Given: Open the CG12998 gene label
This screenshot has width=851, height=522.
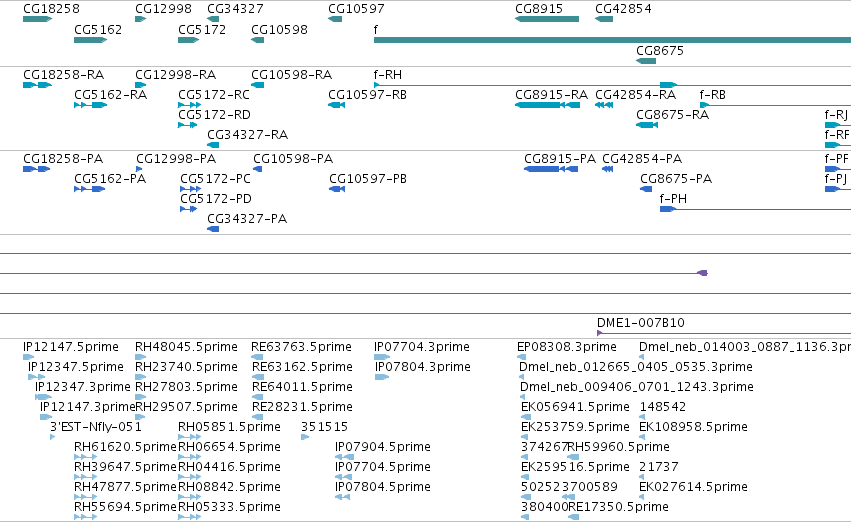Looking at the screenshot, I should pos(163,9).
